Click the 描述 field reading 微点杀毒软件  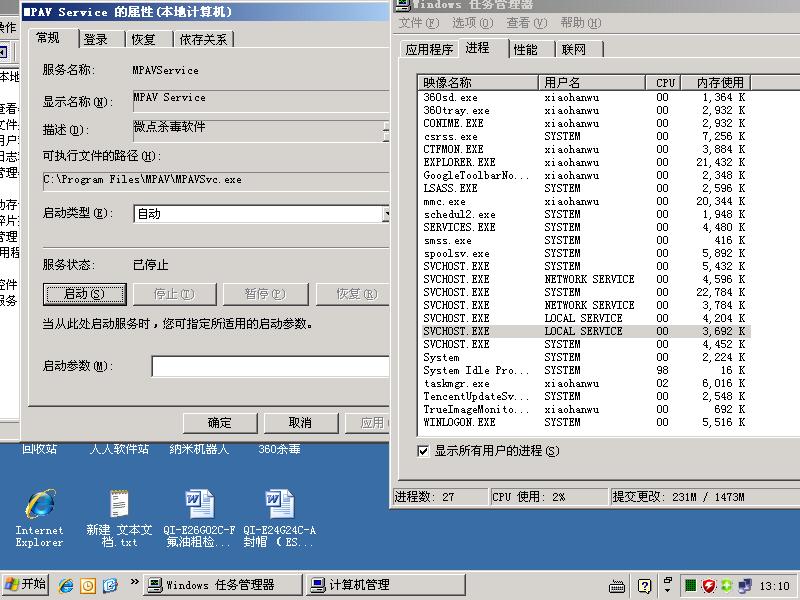(258, 131)
